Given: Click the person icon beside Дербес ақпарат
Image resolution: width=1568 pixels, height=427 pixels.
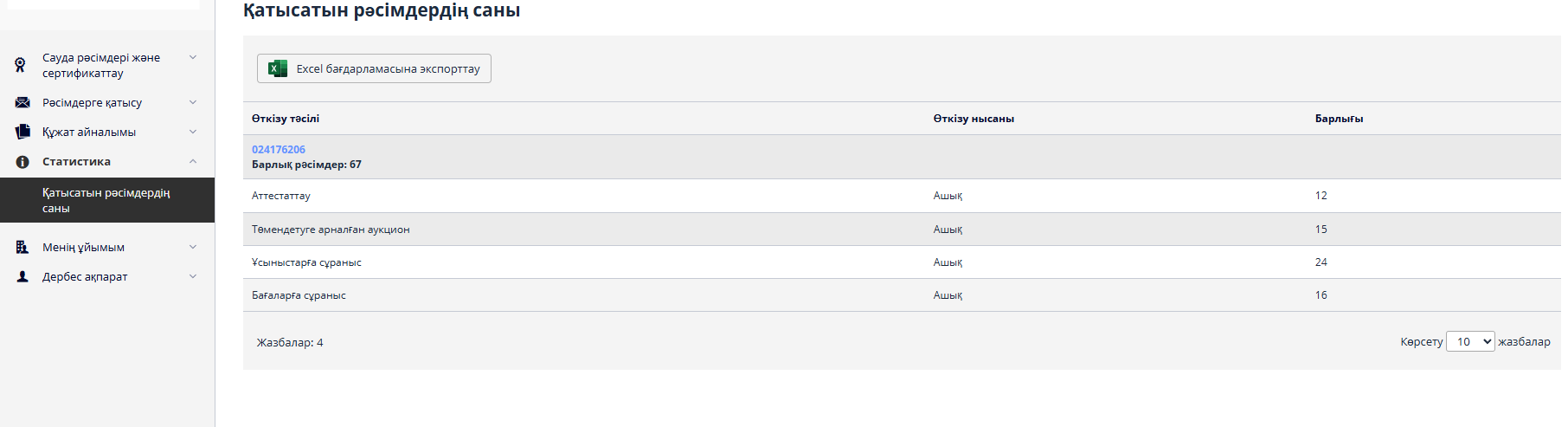Looking at the screenshot, I should point(22,276).
